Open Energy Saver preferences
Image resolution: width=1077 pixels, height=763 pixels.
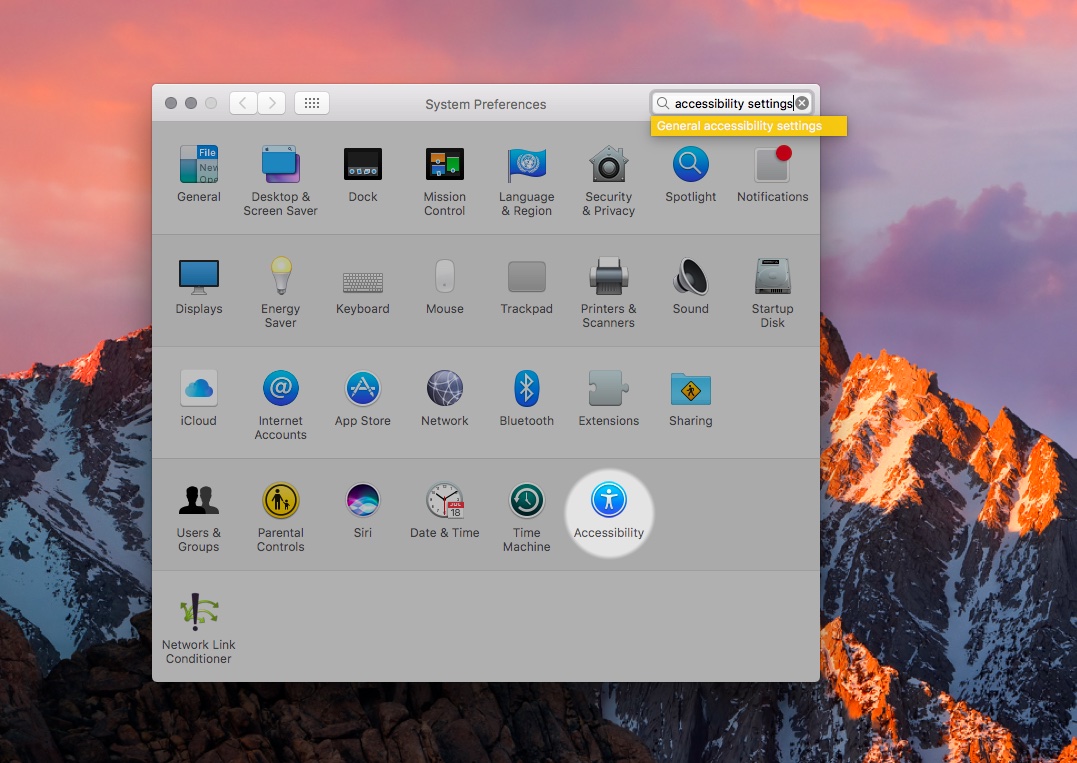(280, 277)
